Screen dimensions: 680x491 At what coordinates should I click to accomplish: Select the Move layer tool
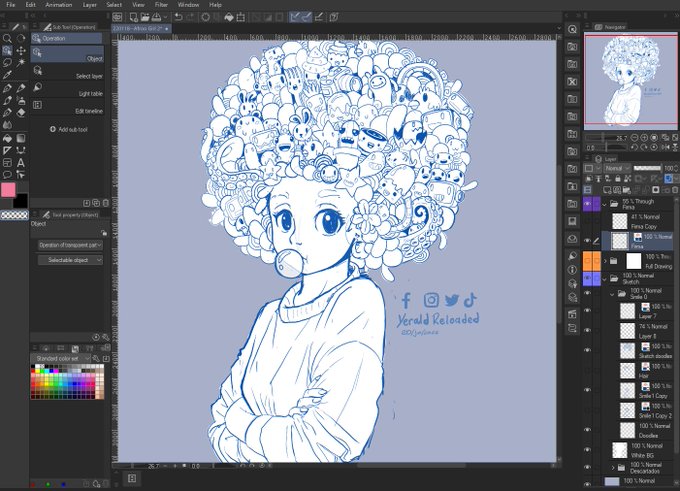tap(21, 51)
